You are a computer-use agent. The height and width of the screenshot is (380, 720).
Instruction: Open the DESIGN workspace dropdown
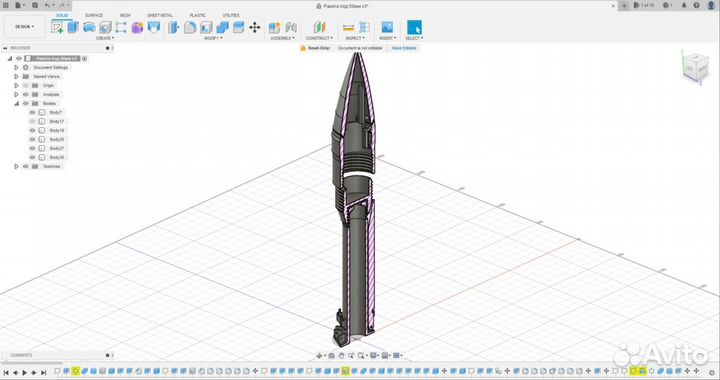pyautogui.click(x=24, y=27)
